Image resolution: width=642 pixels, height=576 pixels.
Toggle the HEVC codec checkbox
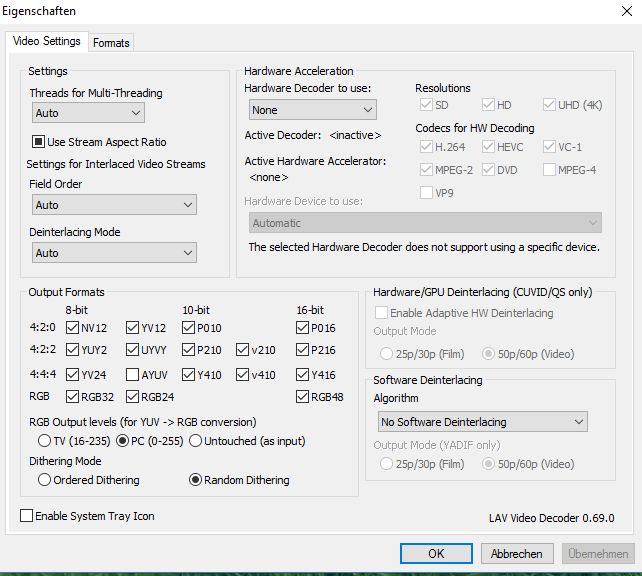pyautogui.click(x=488, y=147)
